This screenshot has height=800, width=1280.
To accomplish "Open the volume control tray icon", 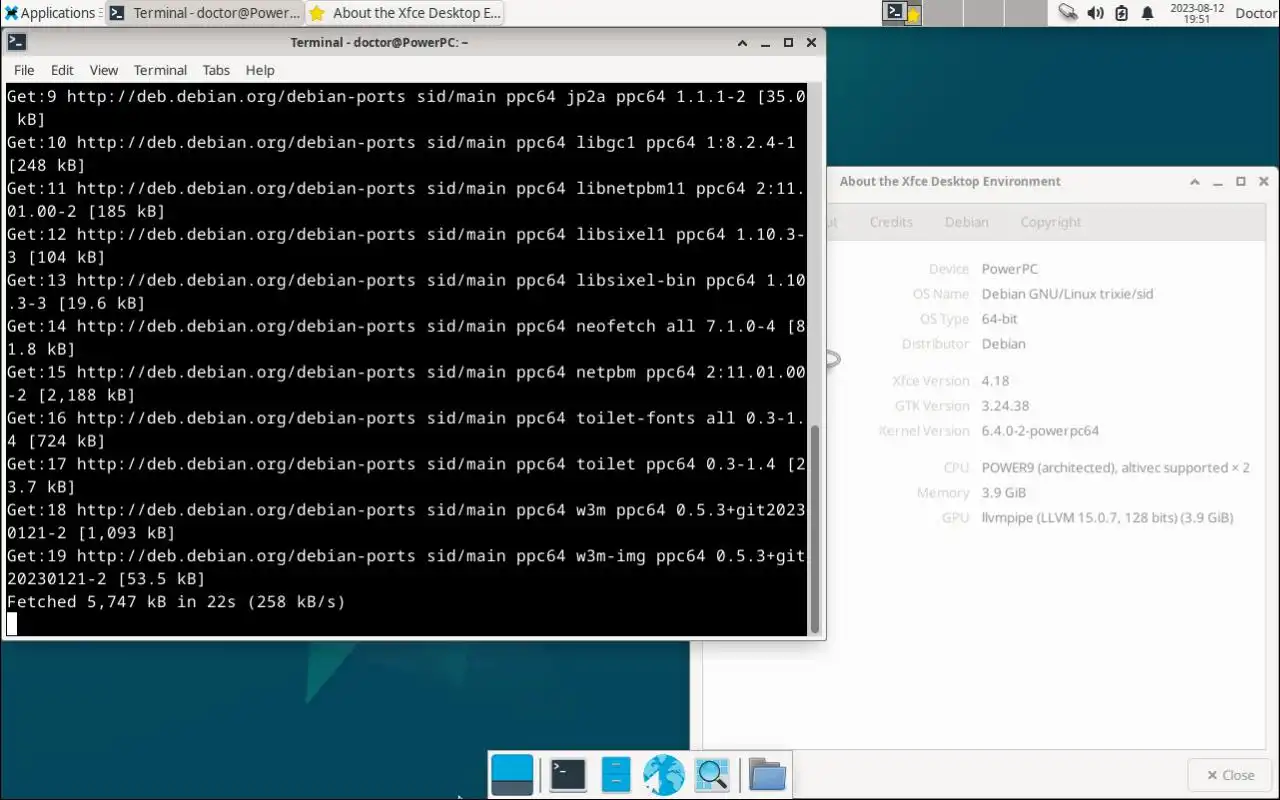I will pyautogui.click(x=1095, y=13).
